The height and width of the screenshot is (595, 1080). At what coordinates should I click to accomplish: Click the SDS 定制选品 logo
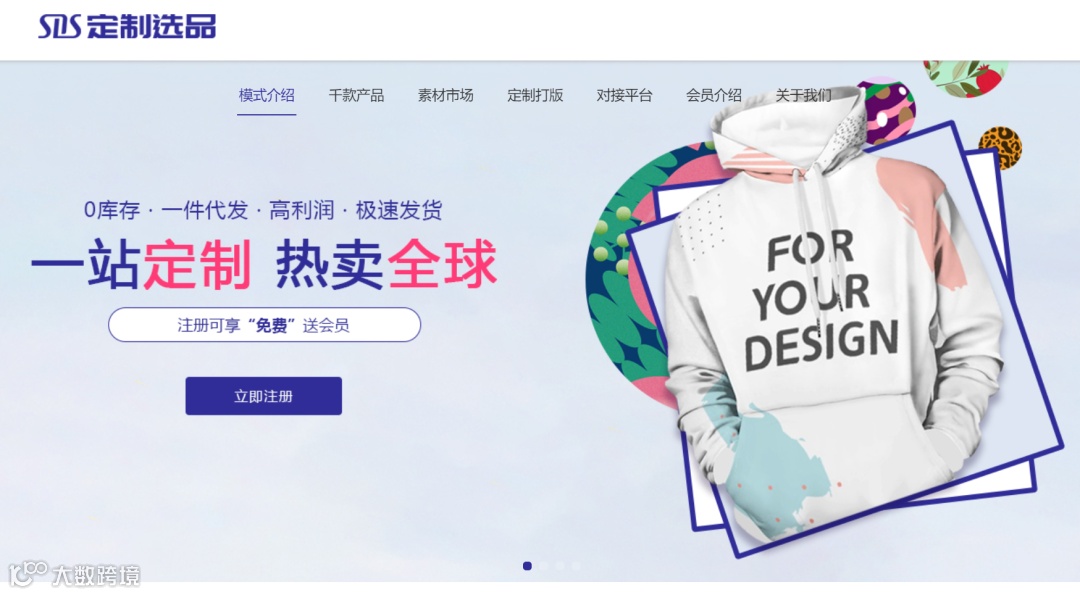pyautogui.click(x=127, y=26)
